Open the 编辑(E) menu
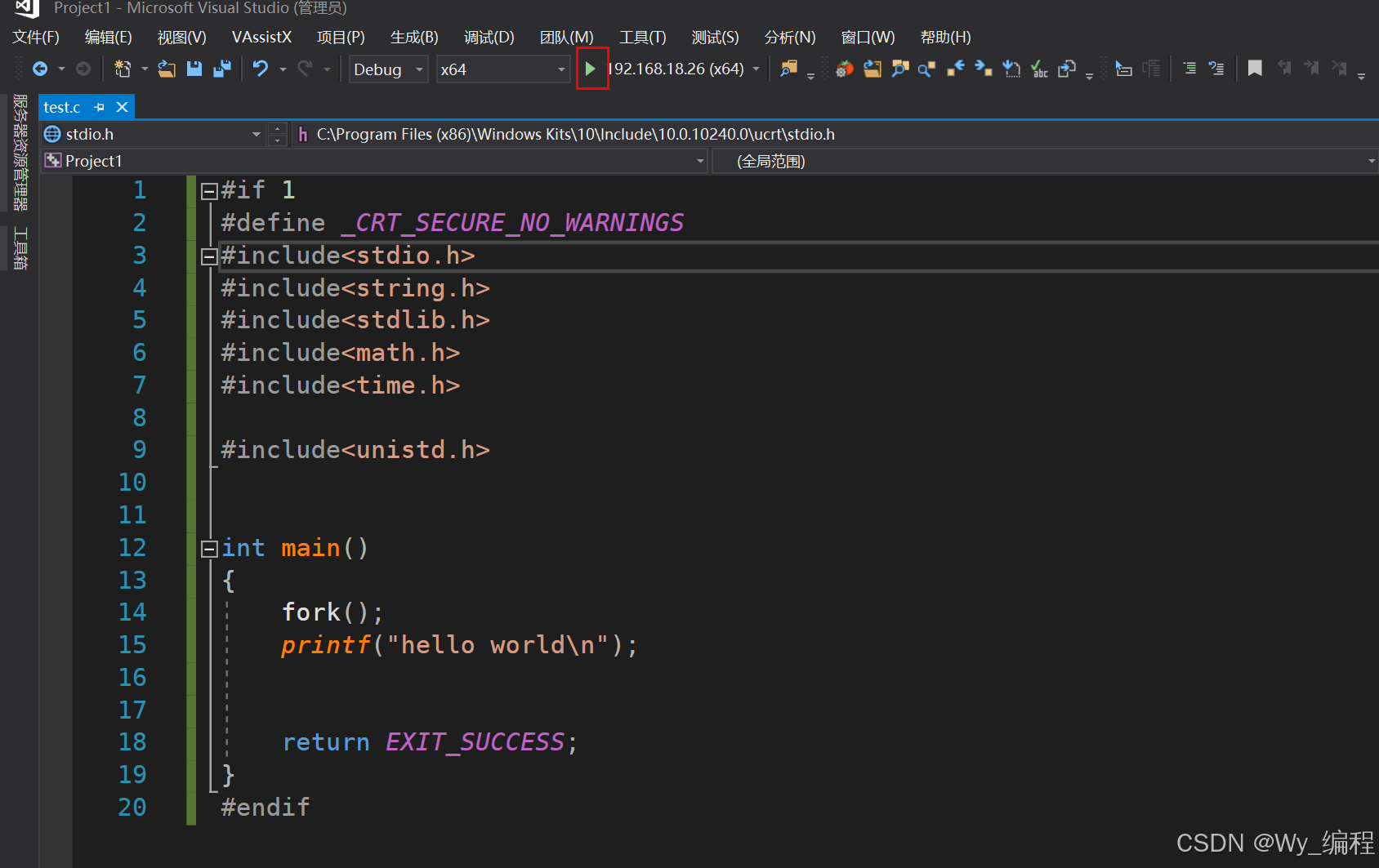Viewport: 1379px width, 868px height. 109,37
